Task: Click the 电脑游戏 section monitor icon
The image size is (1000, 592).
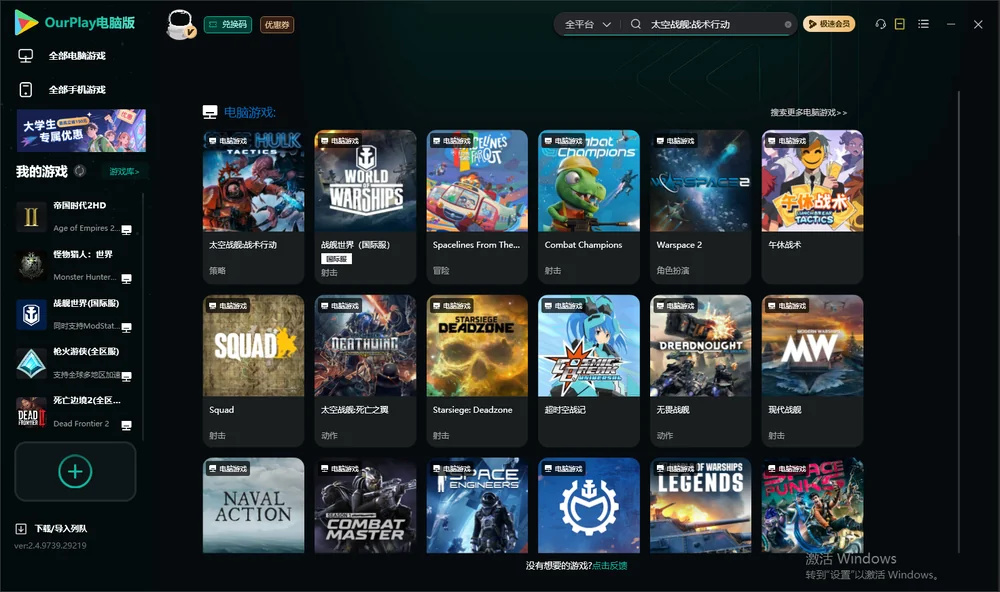Action: tap(210, 112)
